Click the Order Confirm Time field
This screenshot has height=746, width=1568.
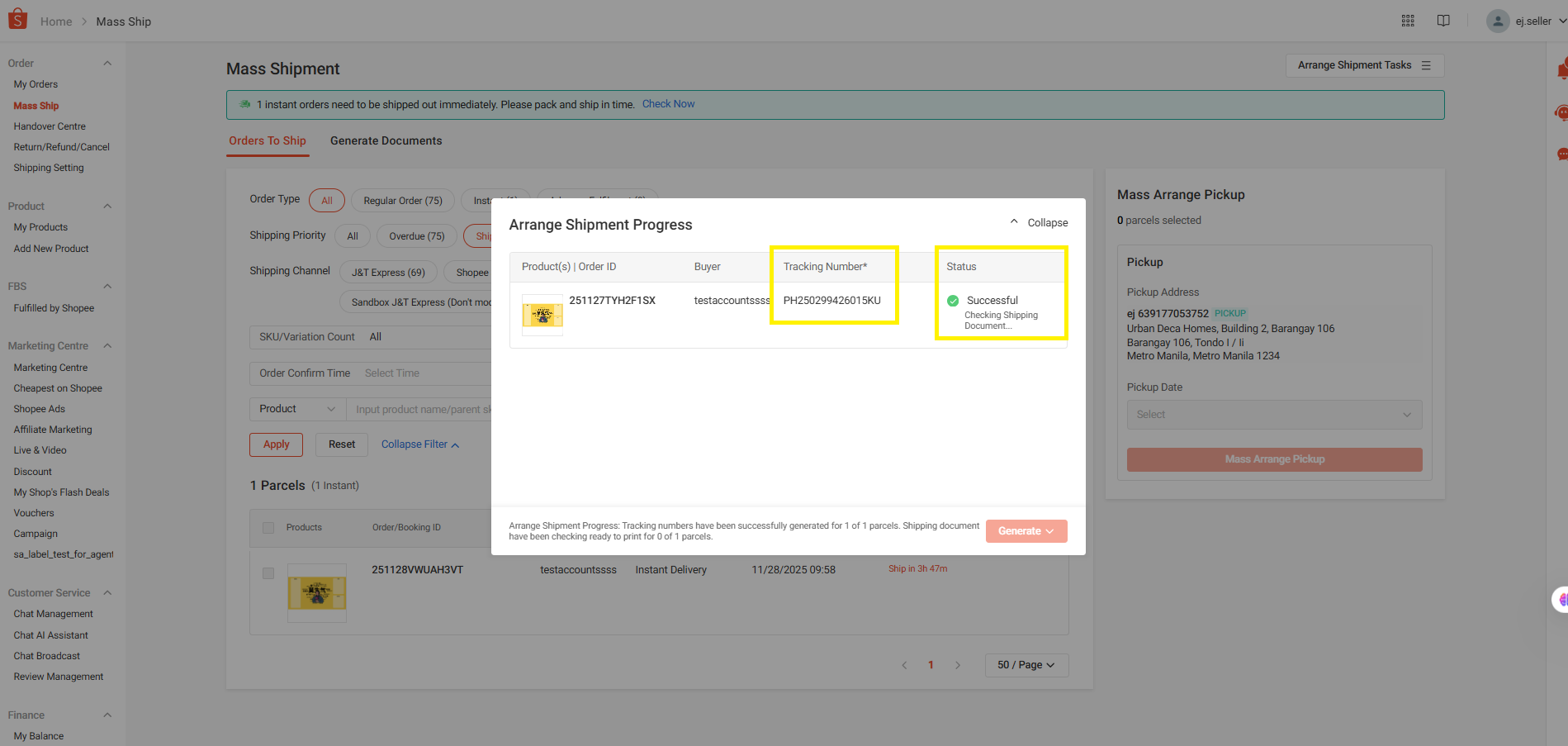pos(372,373)
